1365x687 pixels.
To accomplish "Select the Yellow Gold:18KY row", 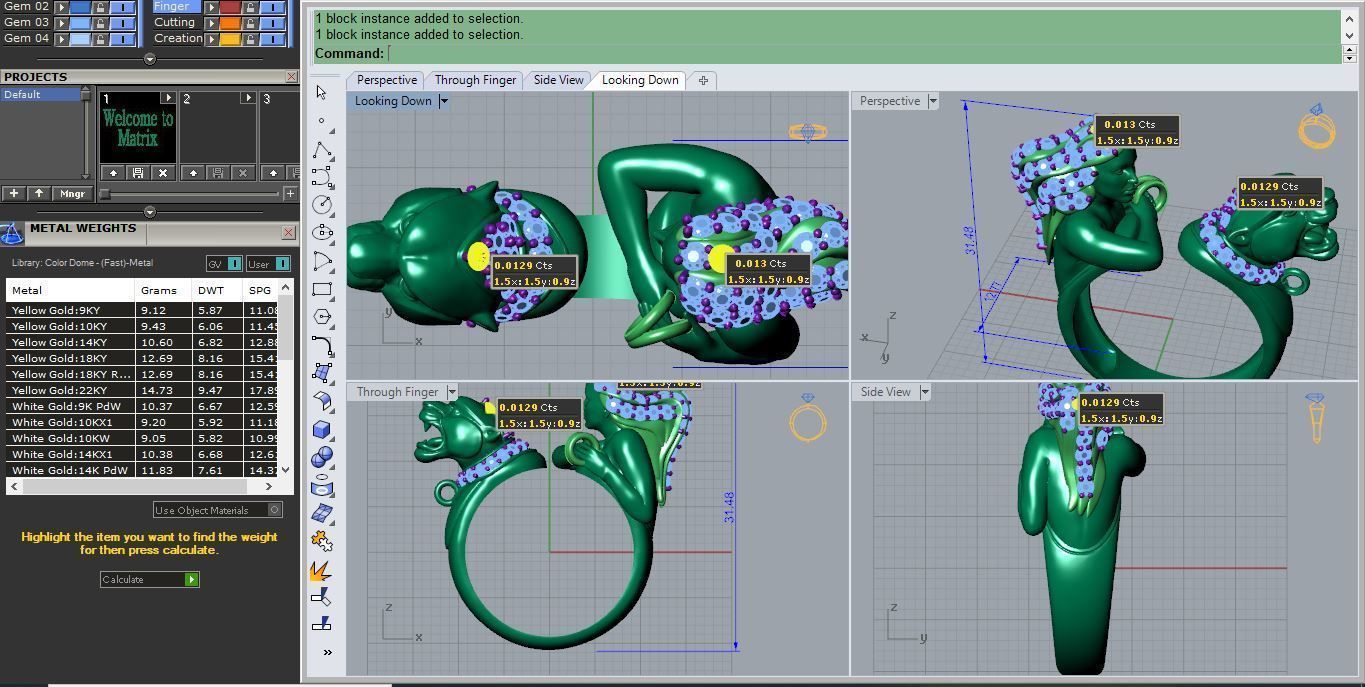I will 143,358.
